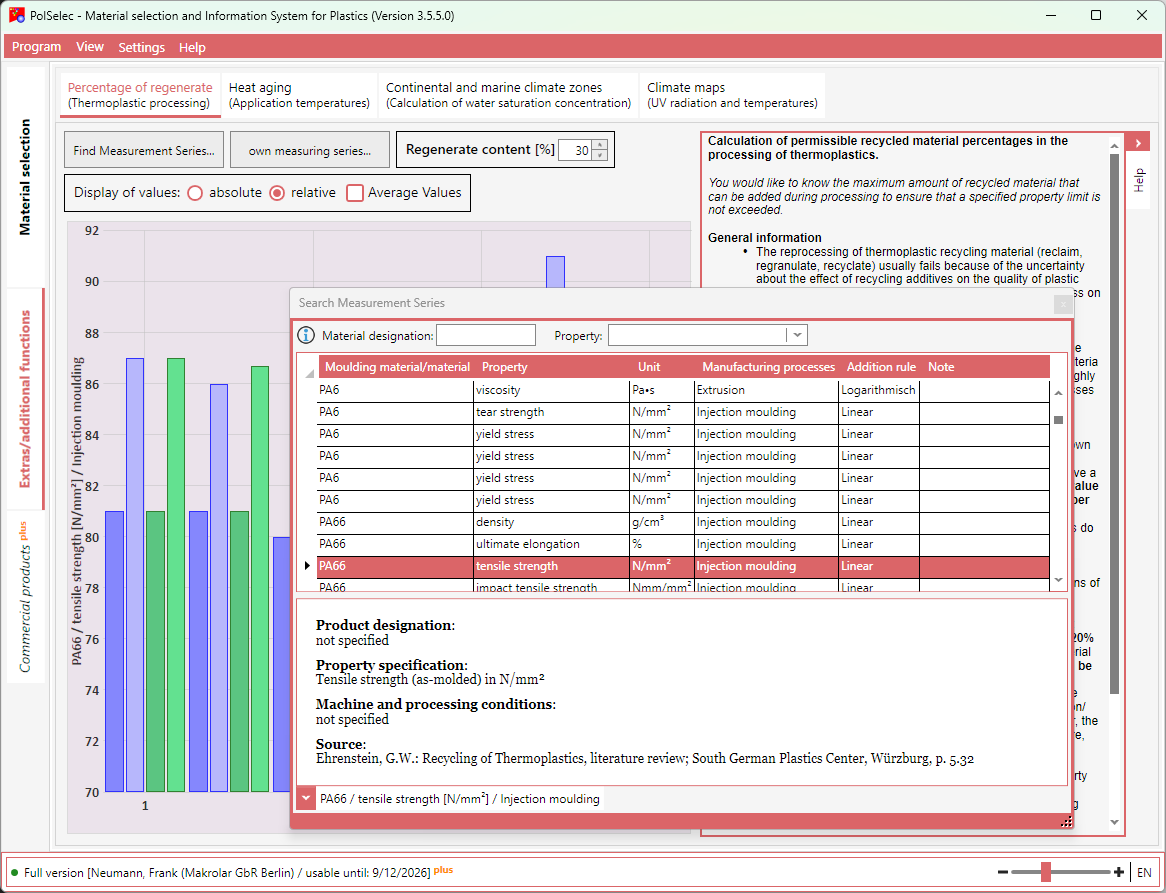Click the Addition rule column header
The width and height of the screenshot is (1166, 893).
click(880, 367)
